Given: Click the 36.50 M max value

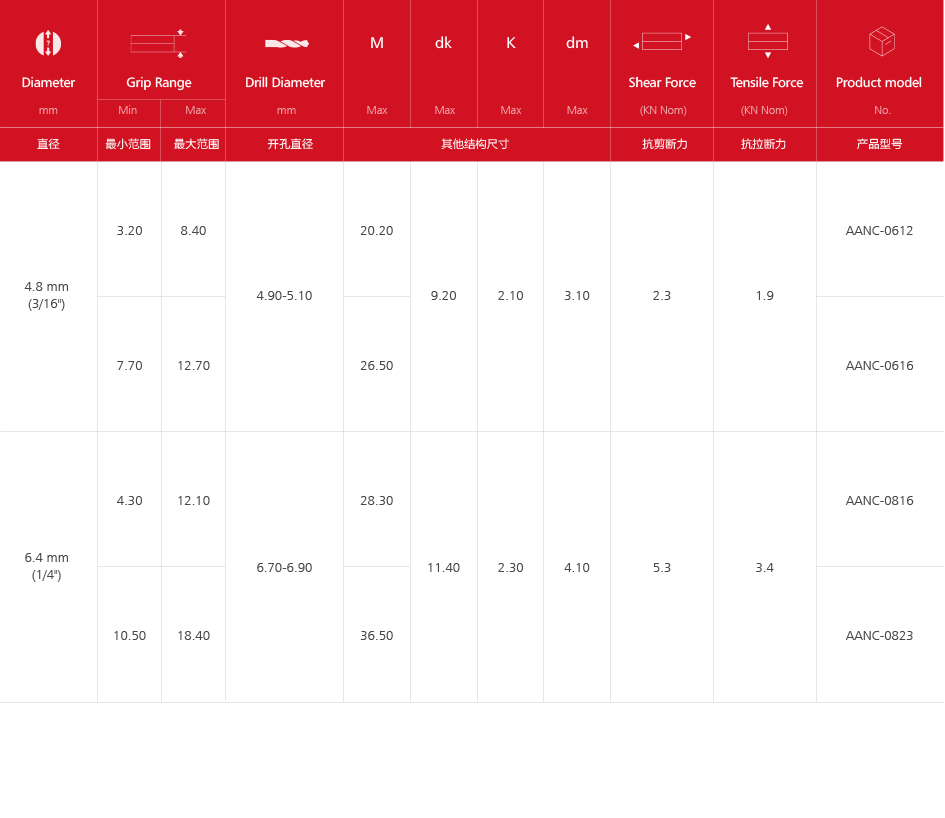Looking at the screenshot, I should pos(376,635).
